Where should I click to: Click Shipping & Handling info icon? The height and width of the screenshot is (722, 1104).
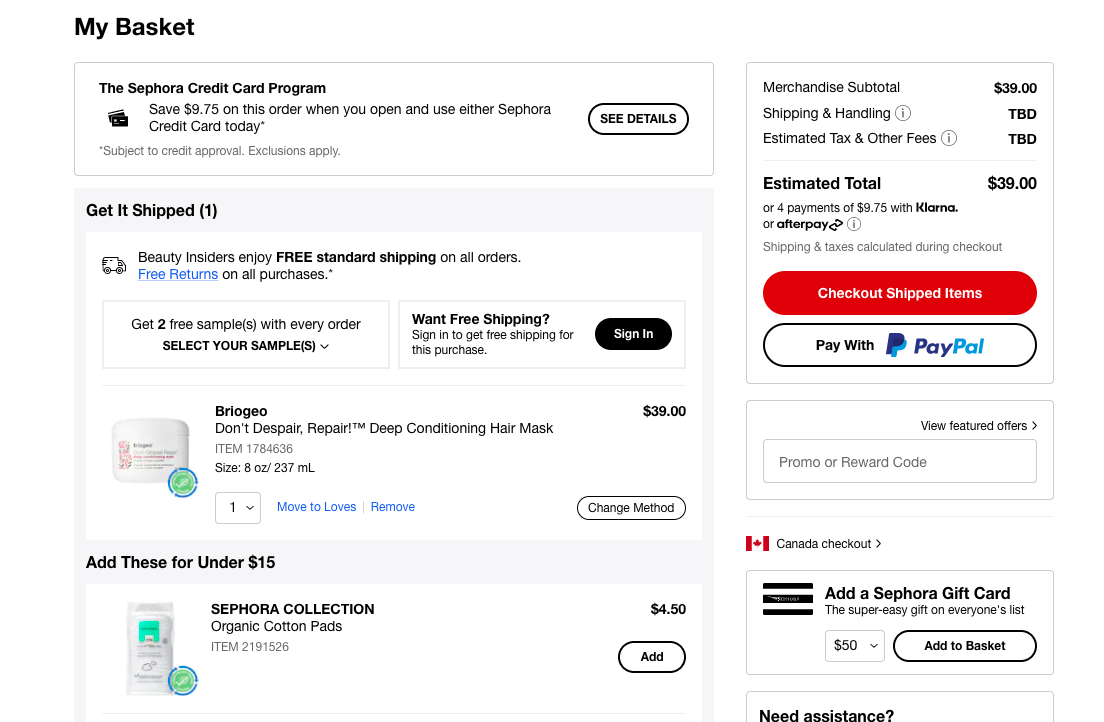pyautogui.click(x=903, y=113)
